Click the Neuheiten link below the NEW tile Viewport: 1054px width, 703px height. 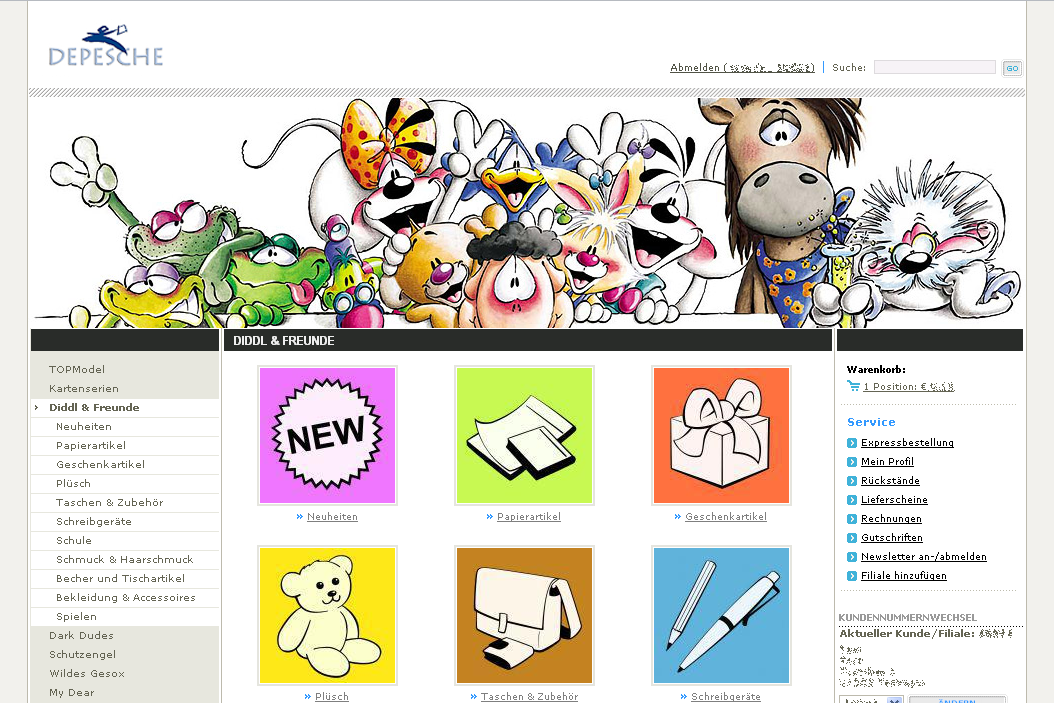[332, 517]
